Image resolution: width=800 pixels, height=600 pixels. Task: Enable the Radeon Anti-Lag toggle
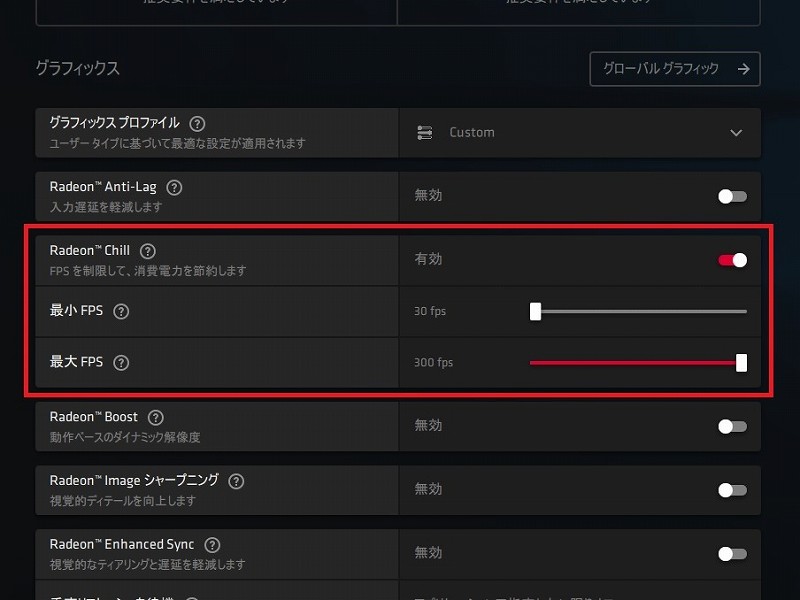coord(733,196)
